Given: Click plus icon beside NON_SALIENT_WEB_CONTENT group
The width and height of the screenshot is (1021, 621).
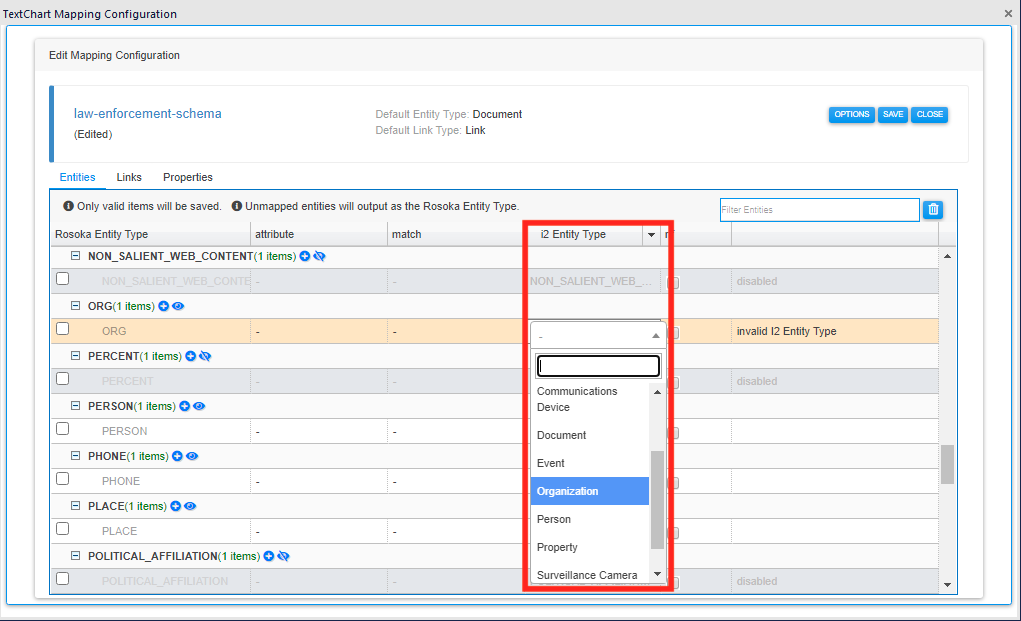Looking at the screenshot, I should click(x=305, y=256).
